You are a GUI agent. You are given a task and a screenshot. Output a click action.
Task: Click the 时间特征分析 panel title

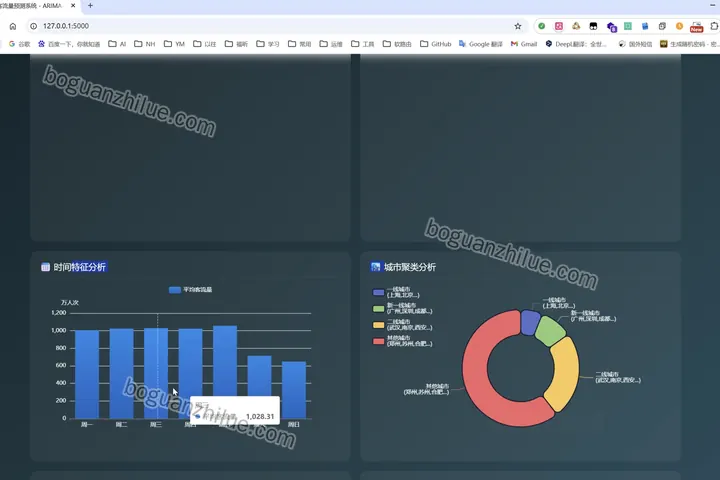(x=79, y=267)
